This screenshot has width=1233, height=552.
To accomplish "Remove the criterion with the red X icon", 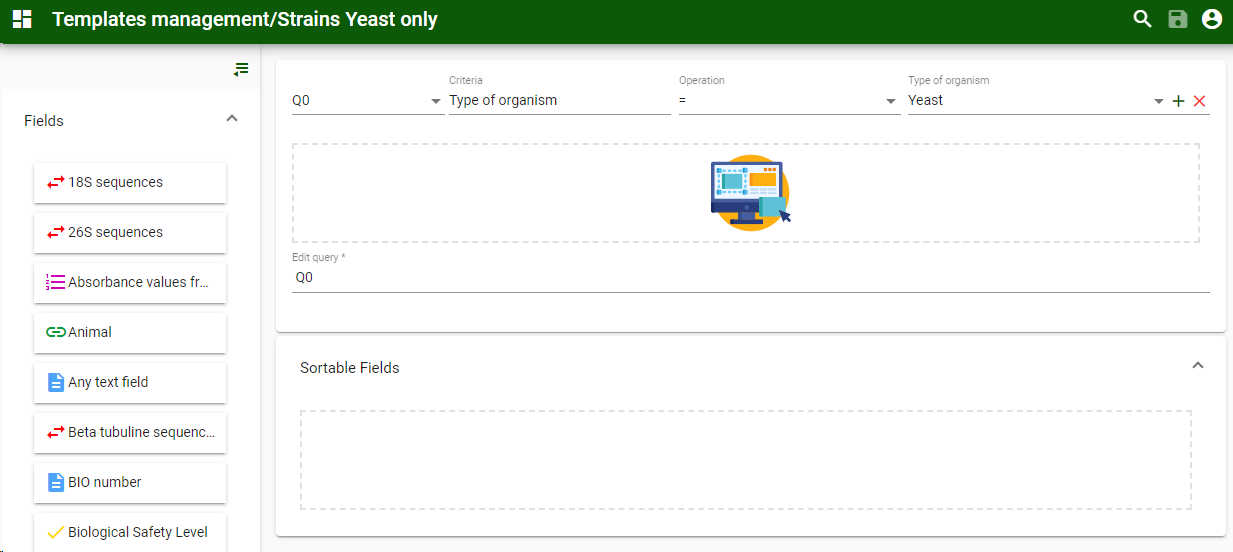I will pos(1199,101).
